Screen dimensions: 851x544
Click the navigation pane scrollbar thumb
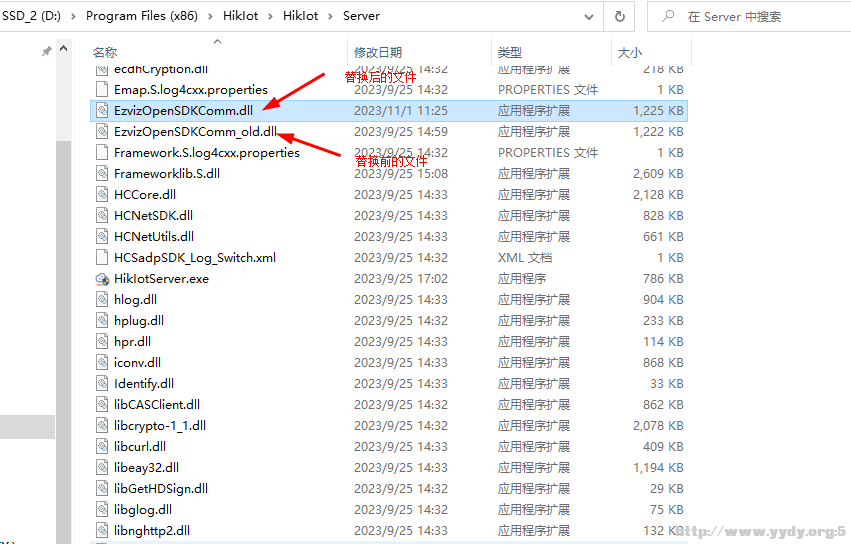click(x=63, y=342)
